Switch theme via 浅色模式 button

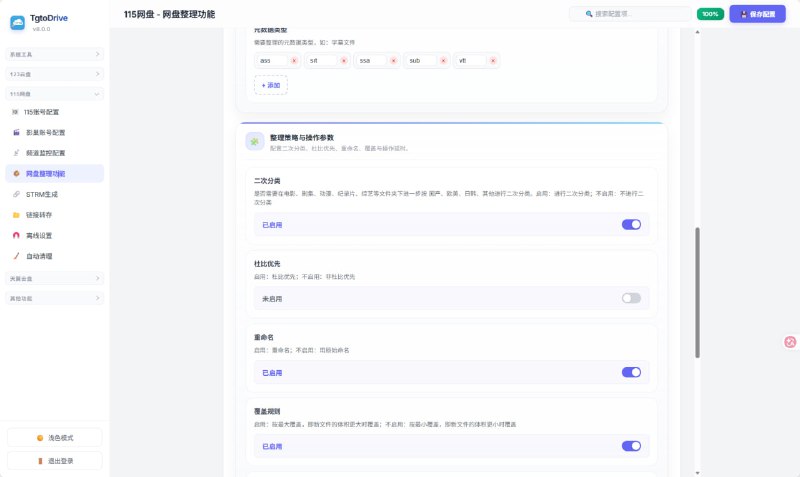[55, 438]
